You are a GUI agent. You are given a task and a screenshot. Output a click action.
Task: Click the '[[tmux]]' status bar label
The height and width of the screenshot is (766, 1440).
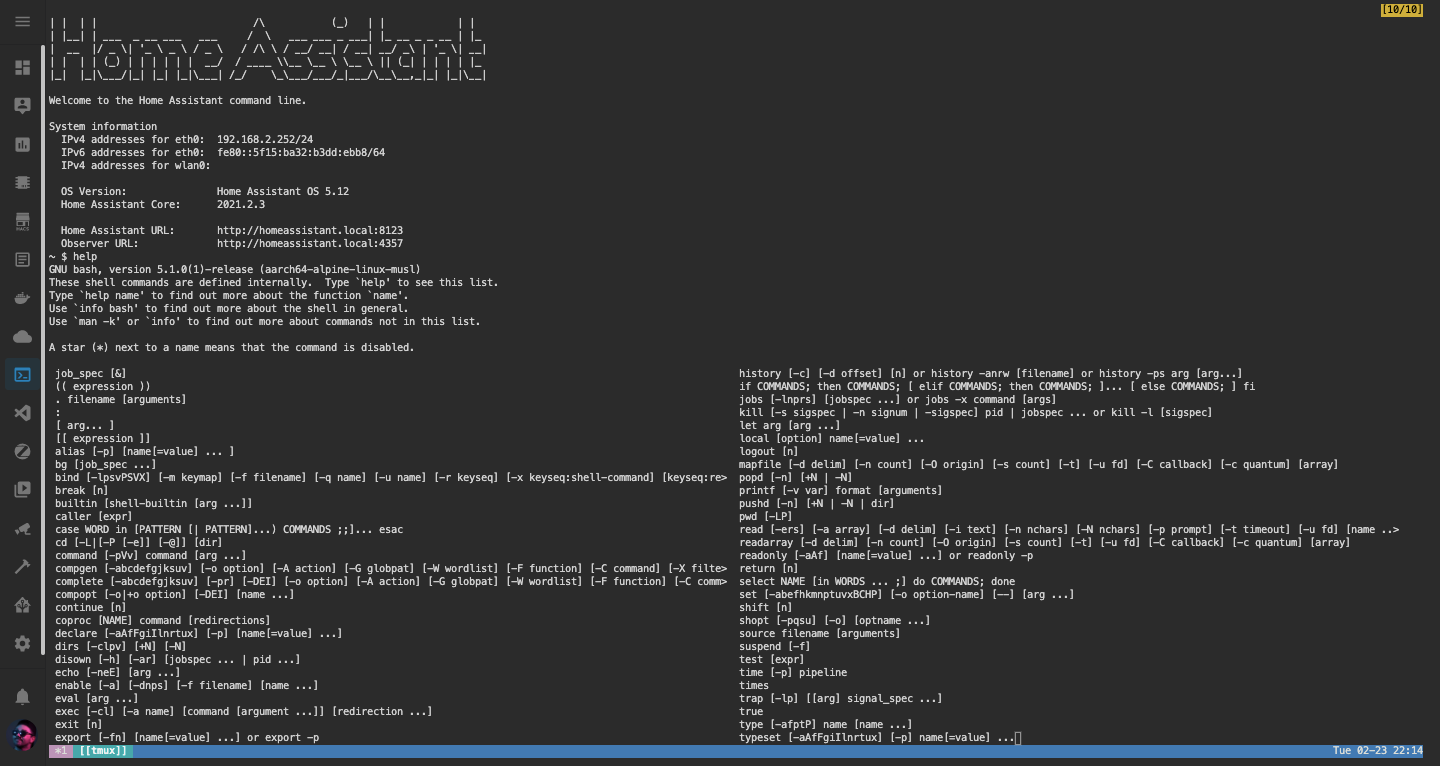click(x=103, y=751)
